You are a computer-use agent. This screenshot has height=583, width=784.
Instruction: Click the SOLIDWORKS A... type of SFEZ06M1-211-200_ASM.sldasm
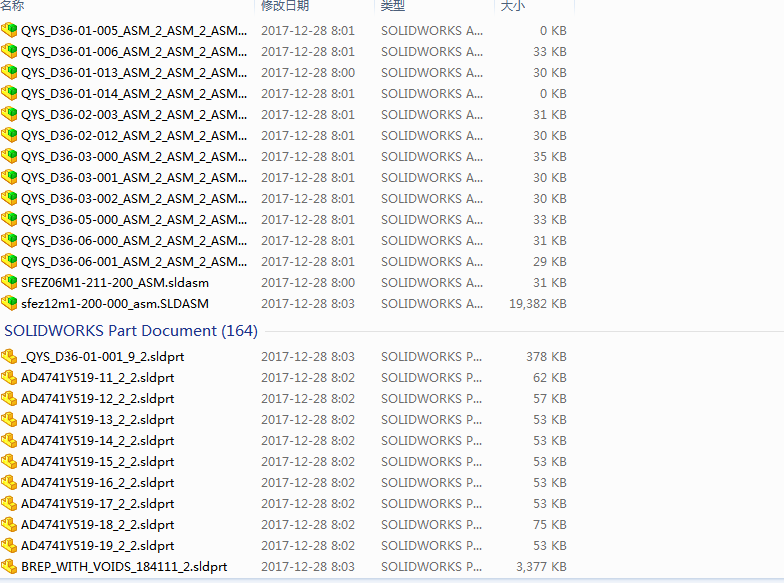pyautogui.click(x=432, y=282)
